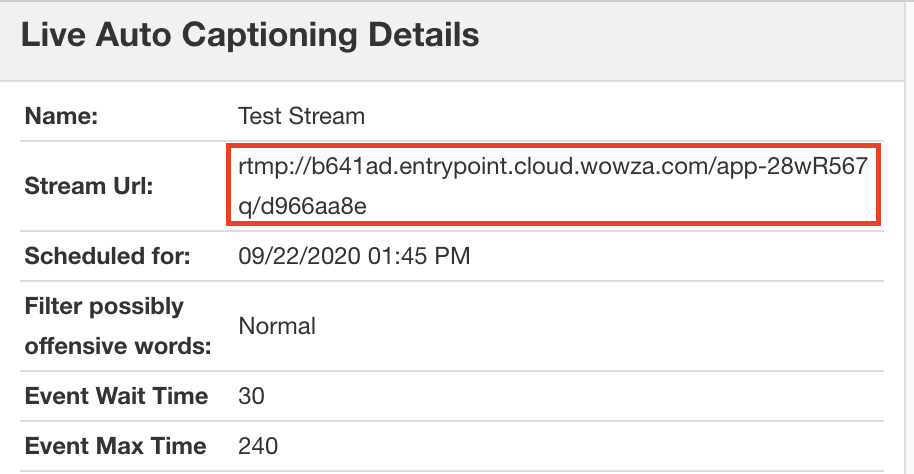Click the offensive words label line
This screenshot has width=914, height=474.
(x=118, y=346)
